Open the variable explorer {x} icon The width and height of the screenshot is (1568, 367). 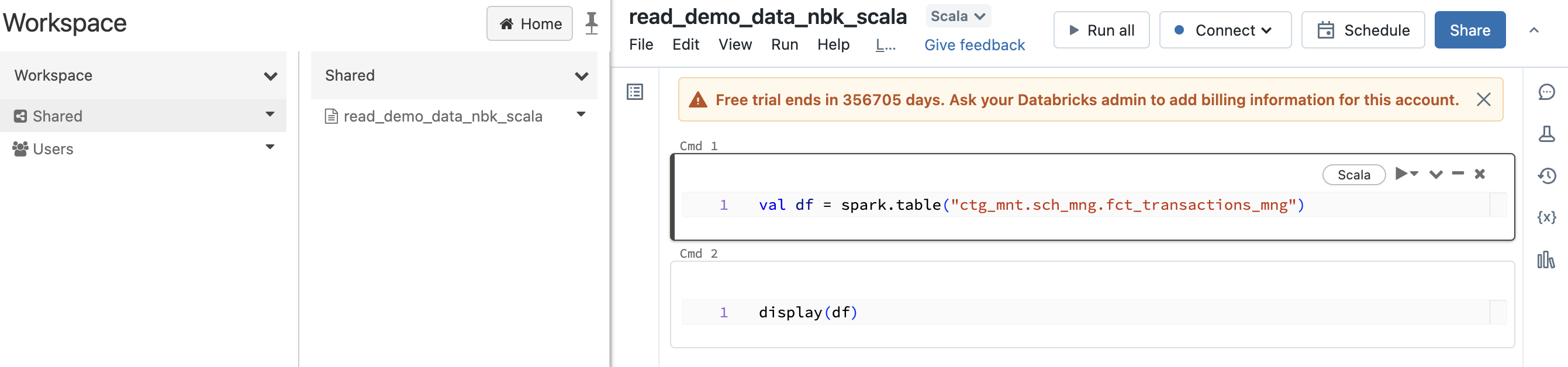(x=1546, y=217)
